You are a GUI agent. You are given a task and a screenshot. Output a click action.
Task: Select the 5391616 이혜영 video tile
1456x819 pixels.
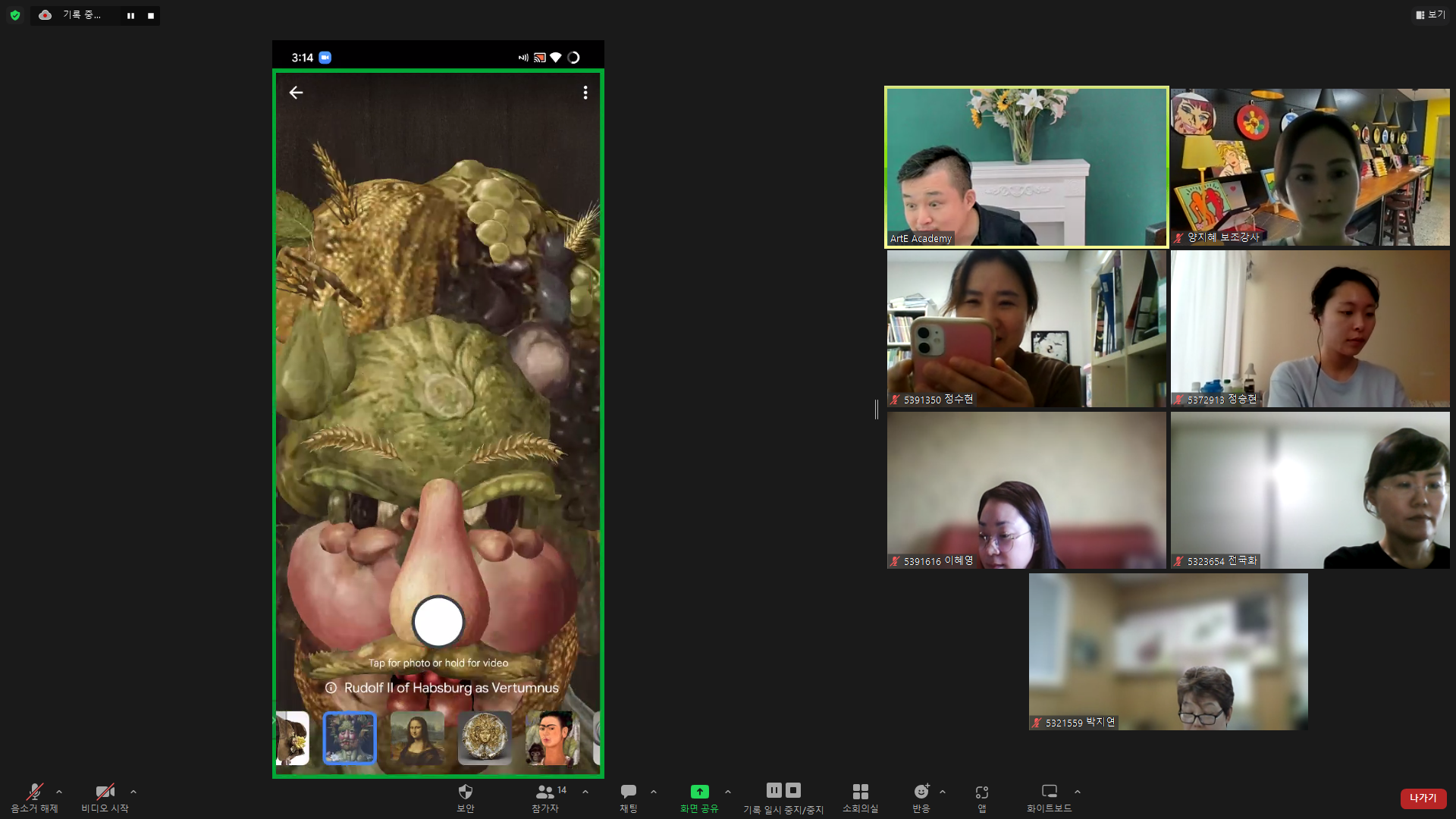click(x=1027, y=490)
